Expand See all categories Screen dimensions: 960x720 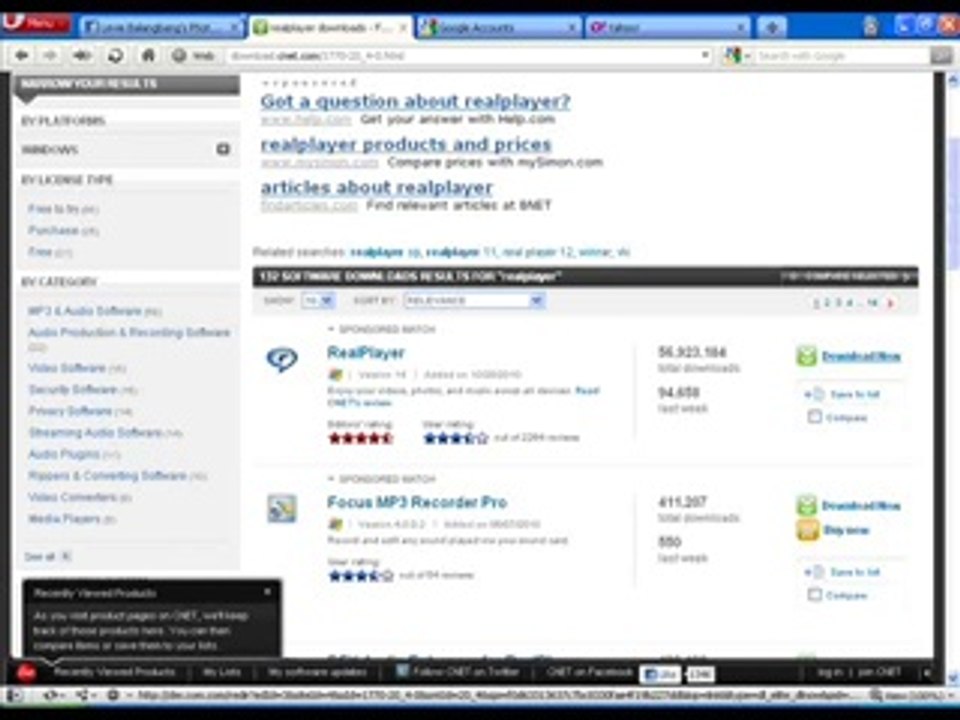click(x=48, y=556)
